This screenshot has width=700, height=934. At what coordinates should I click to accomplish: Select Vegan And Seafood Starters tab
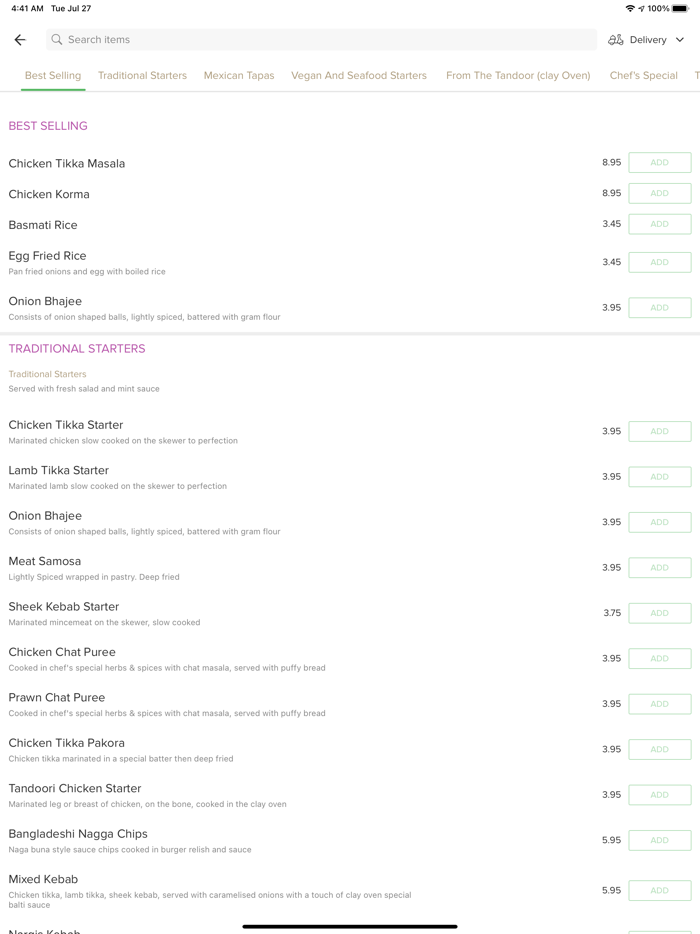pos(359,76)
